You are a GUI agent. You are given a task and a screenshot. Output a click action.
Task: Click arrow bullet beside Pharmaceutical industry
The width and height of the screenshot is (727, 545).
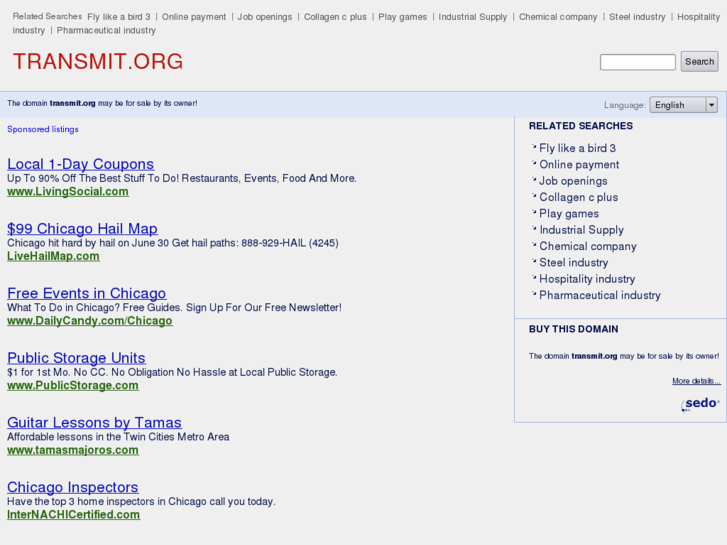tap(534, 294)
